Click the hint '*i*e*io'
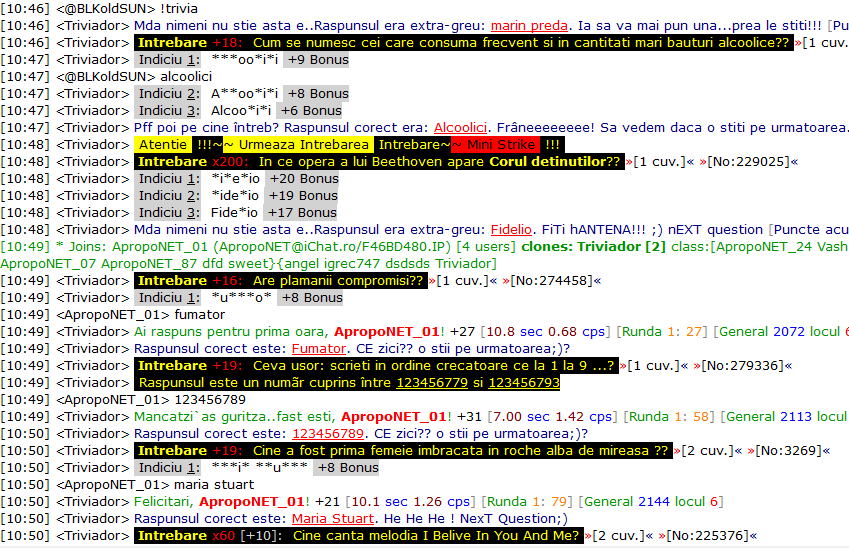 236,179
